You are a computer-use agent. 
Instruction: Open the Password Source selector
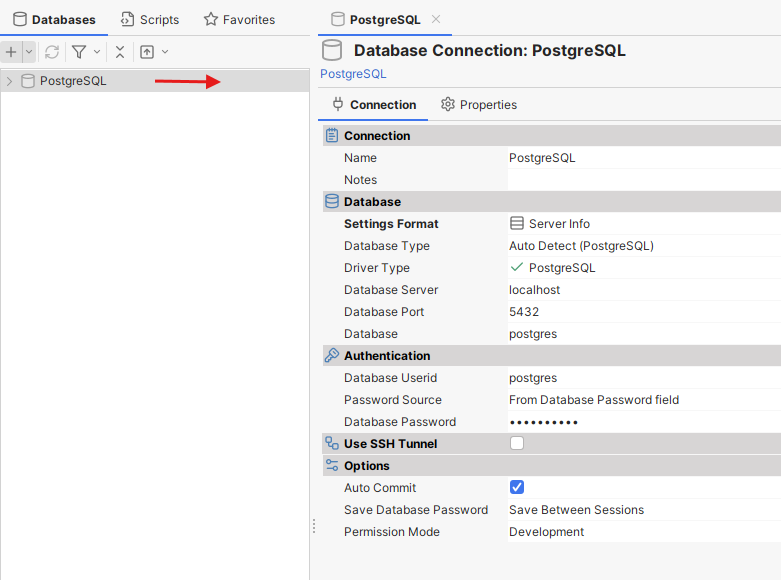coord(645,400)
